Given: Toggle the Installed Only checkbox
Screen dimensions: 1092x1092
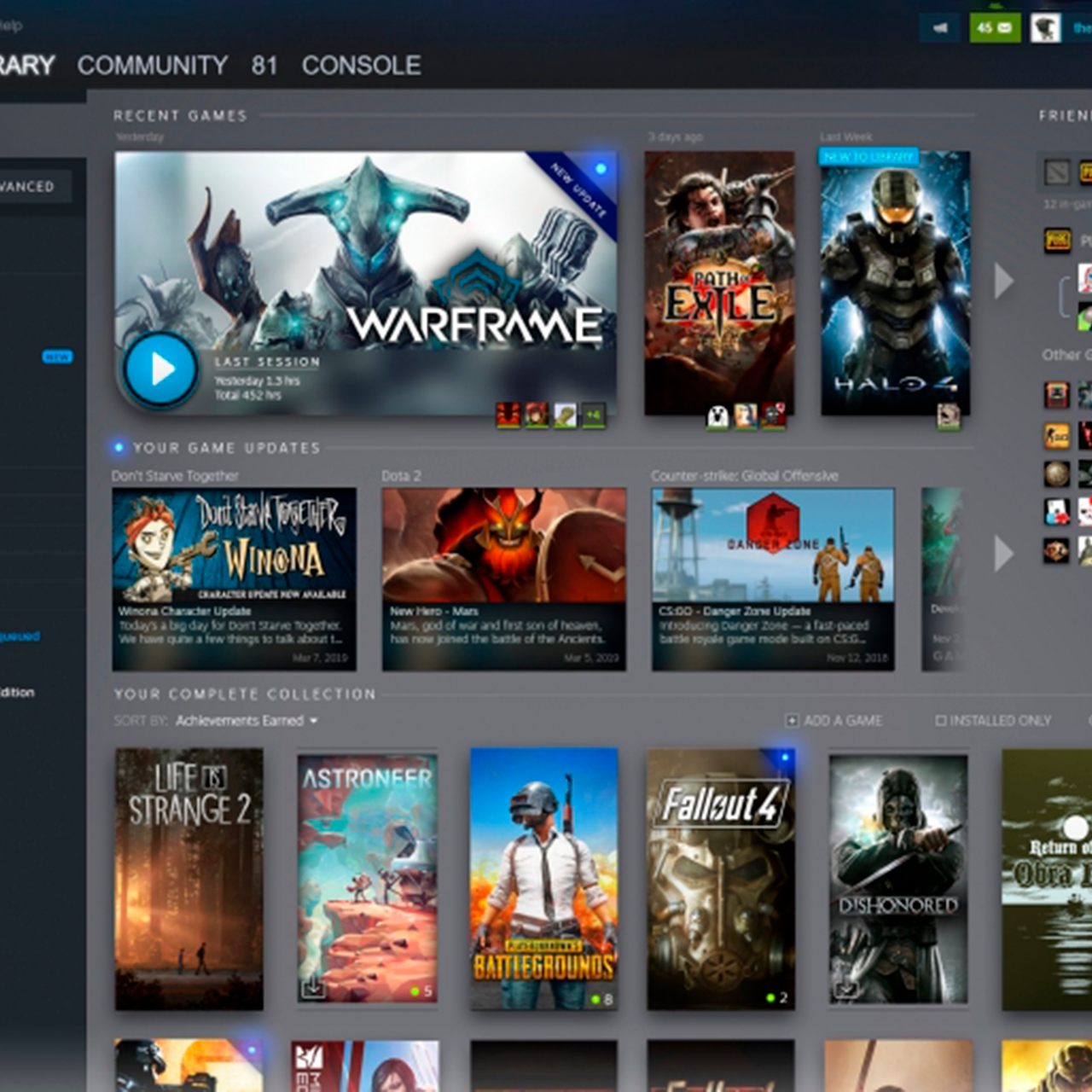Looking at the screenshot, I should (x=941, y=721).
